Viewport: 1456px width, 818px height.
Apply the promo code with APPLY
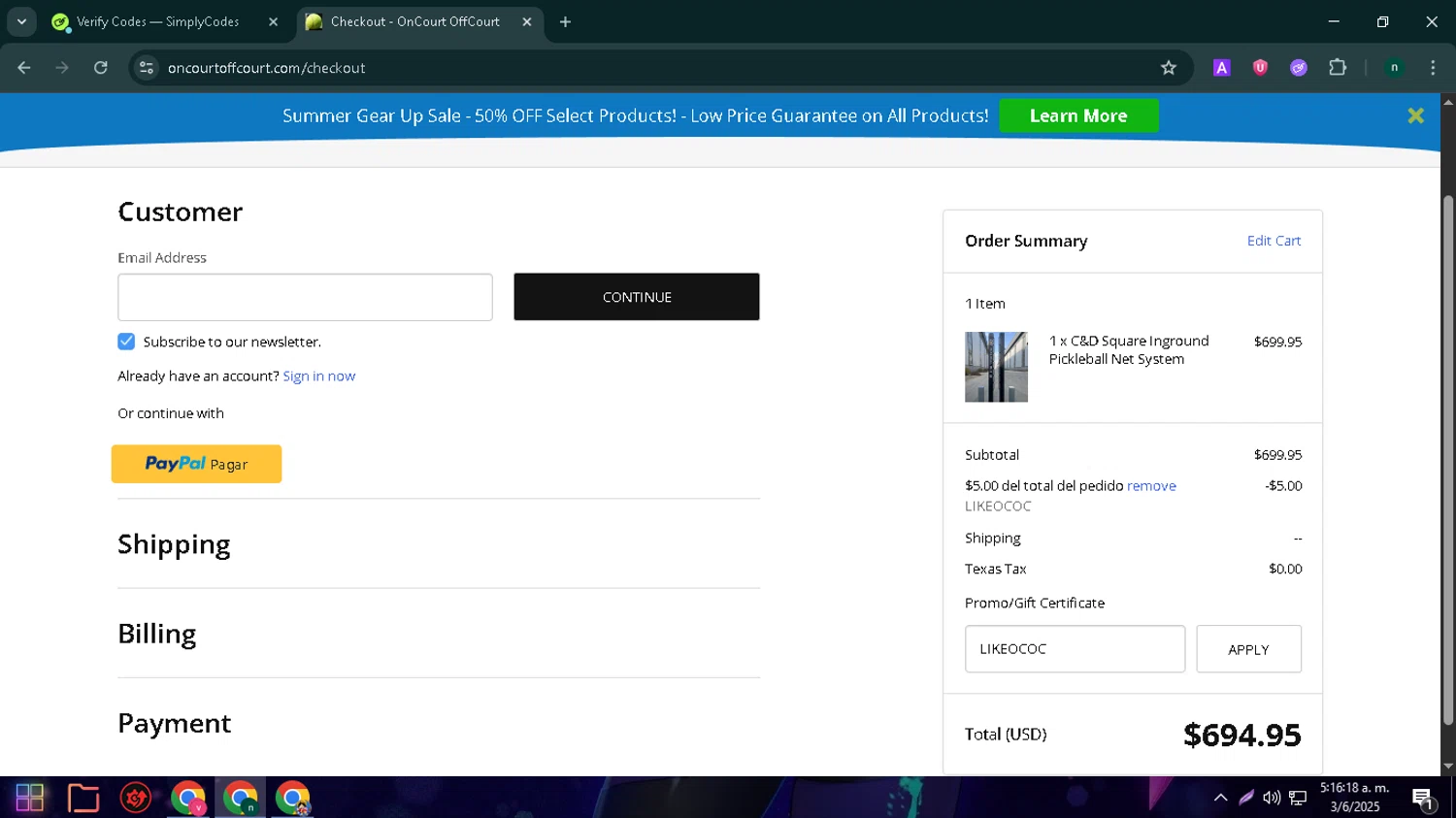click(x=1248, y=649)
